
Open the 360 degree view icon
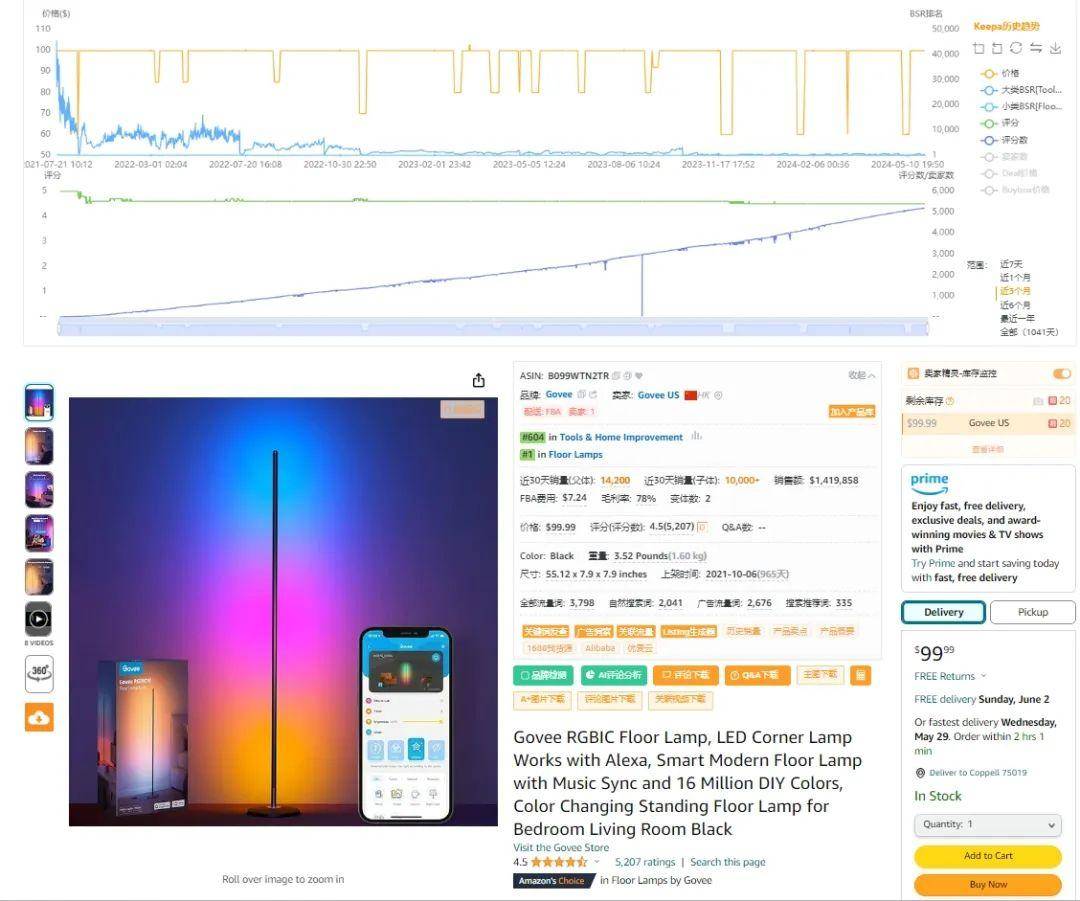(x=39, y=673)
